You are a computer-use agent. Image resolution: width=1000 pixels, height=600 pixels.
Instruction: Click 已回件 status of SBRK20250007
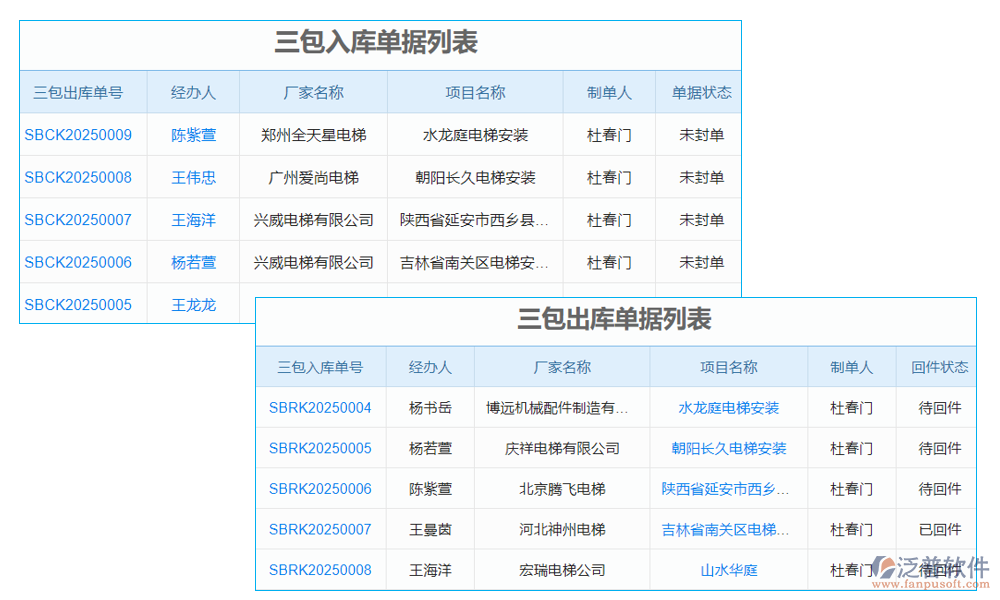coord(937,529)
